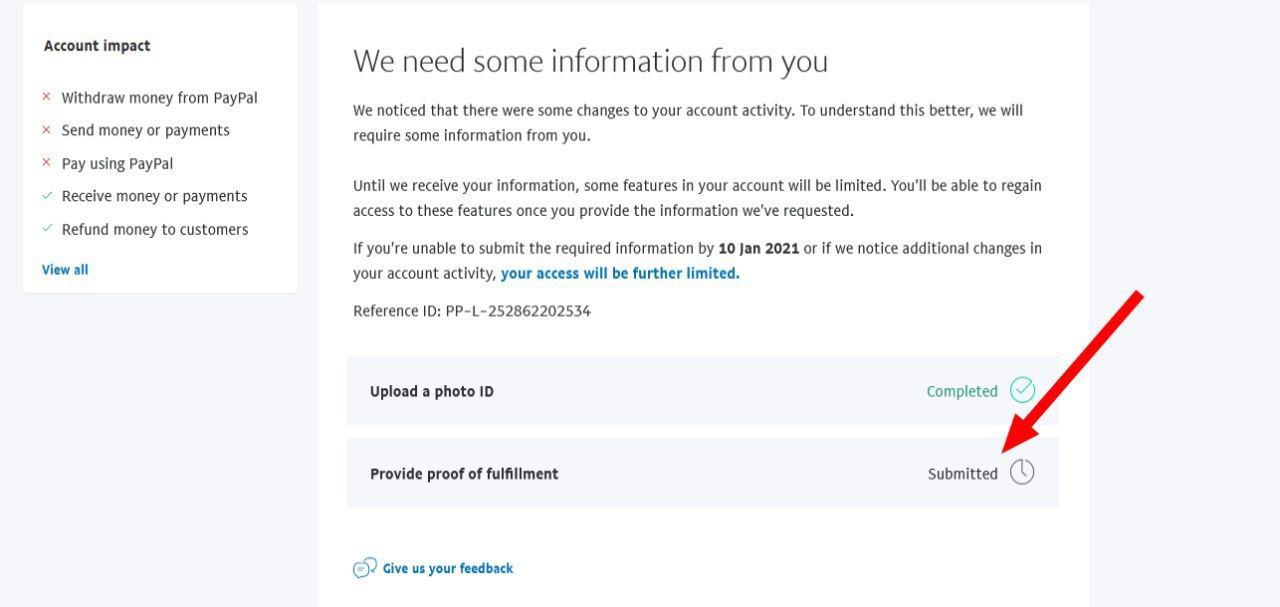Click the 'We need some information from you' heading
1280x607 pixels.
click(591, 61)
